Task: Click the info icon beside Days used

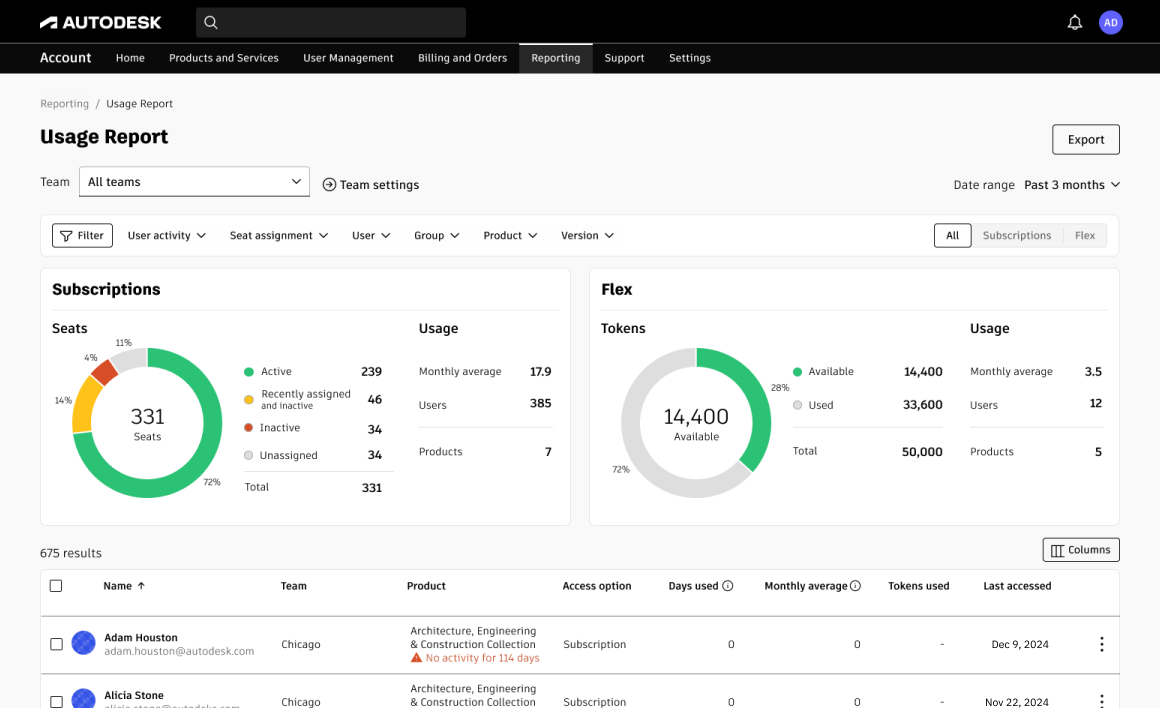Action: point(728,586)
